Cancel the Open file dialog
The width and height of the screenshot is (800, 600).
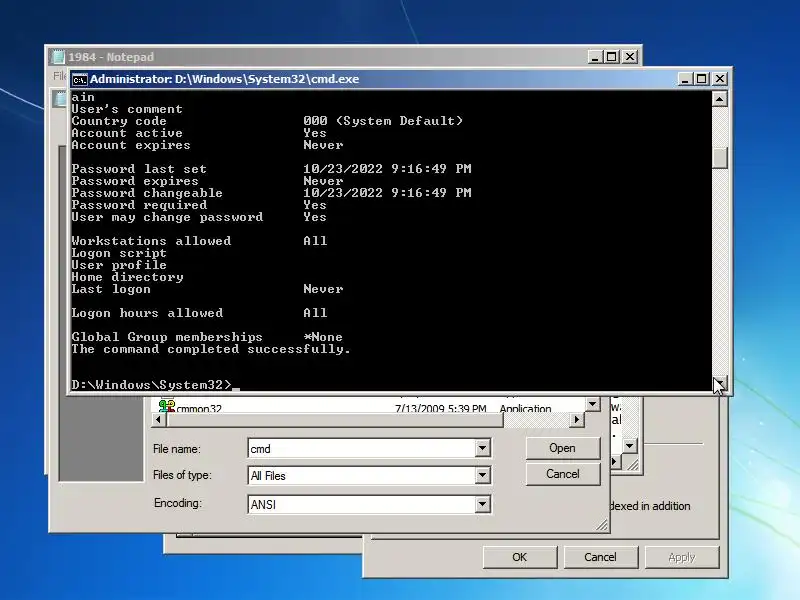click(x=562, y=474)
